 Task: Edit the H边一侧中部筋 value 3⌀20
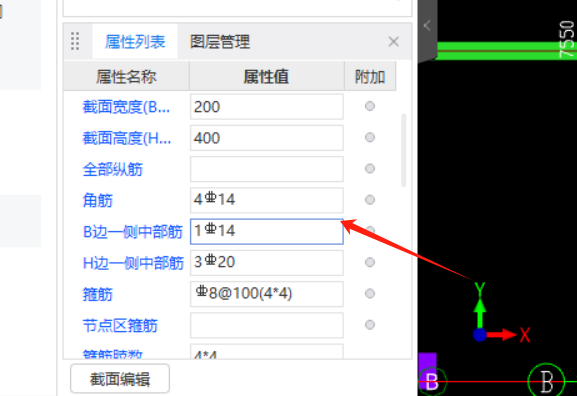(267, 263)
